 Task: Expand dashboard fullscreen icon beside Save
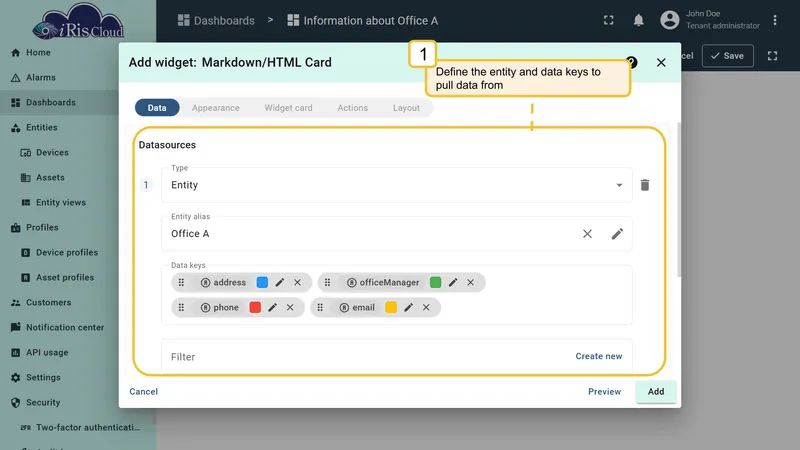772,56
